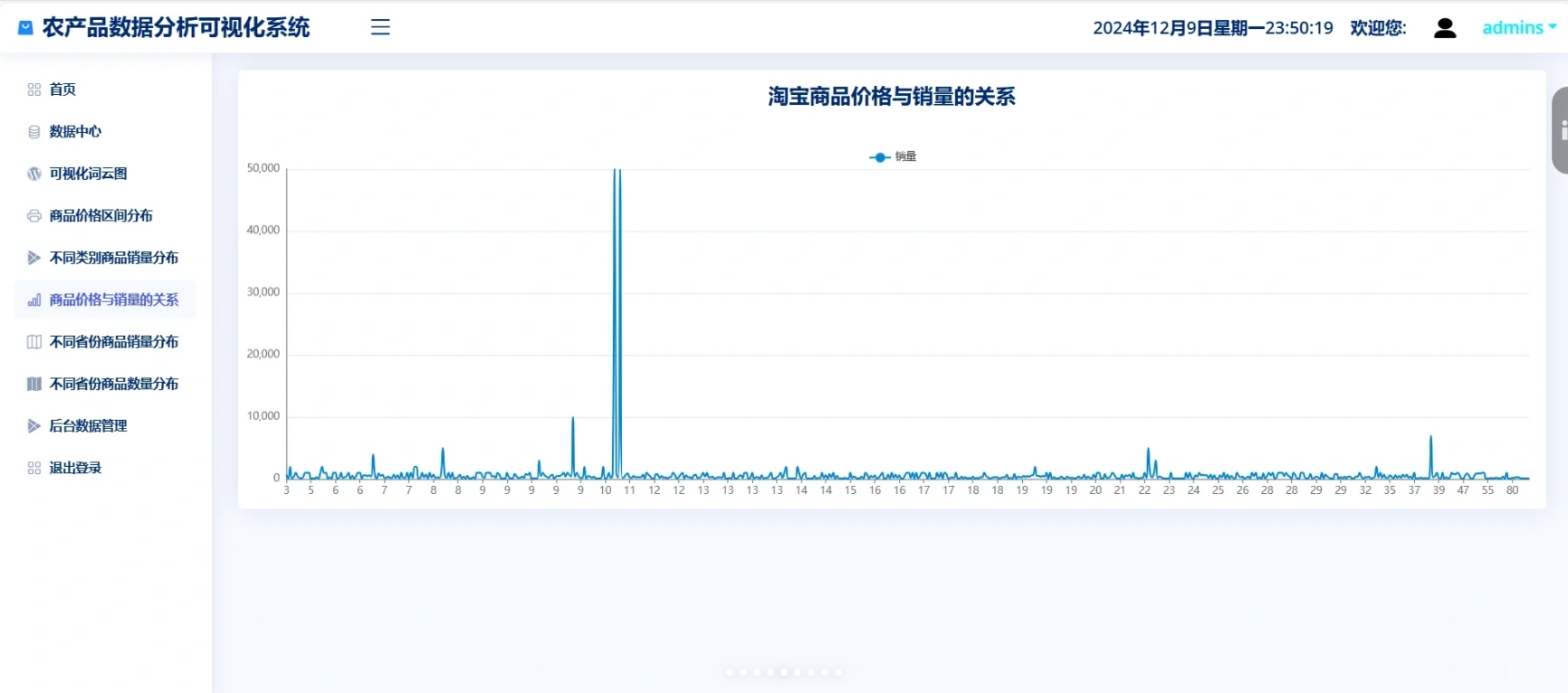This screenshot has height=693, width=1568.
Task: Click the 10,000 y-axis label
Action: (263, 416)
